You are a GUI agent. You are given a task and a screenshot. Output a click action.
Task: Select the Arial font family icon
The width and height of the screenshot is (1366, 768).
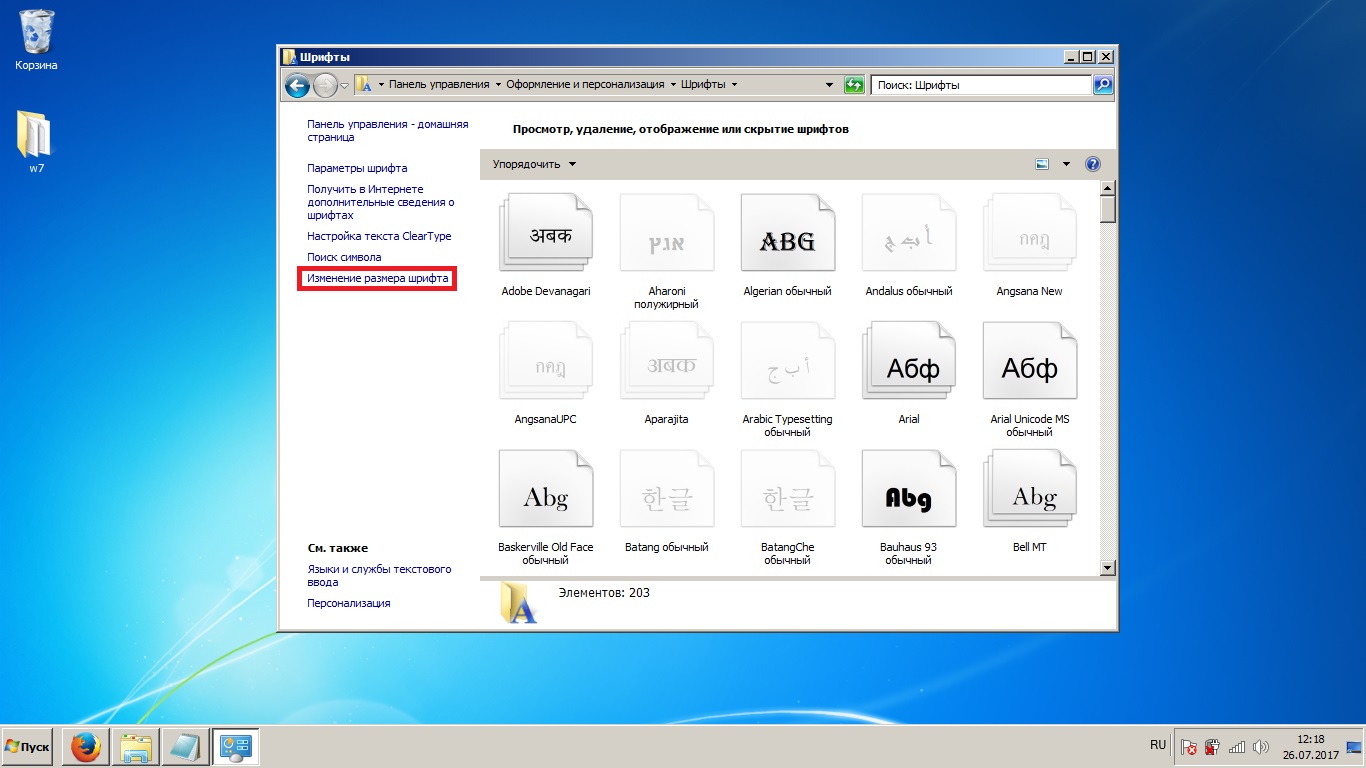(x=909, y=361)
